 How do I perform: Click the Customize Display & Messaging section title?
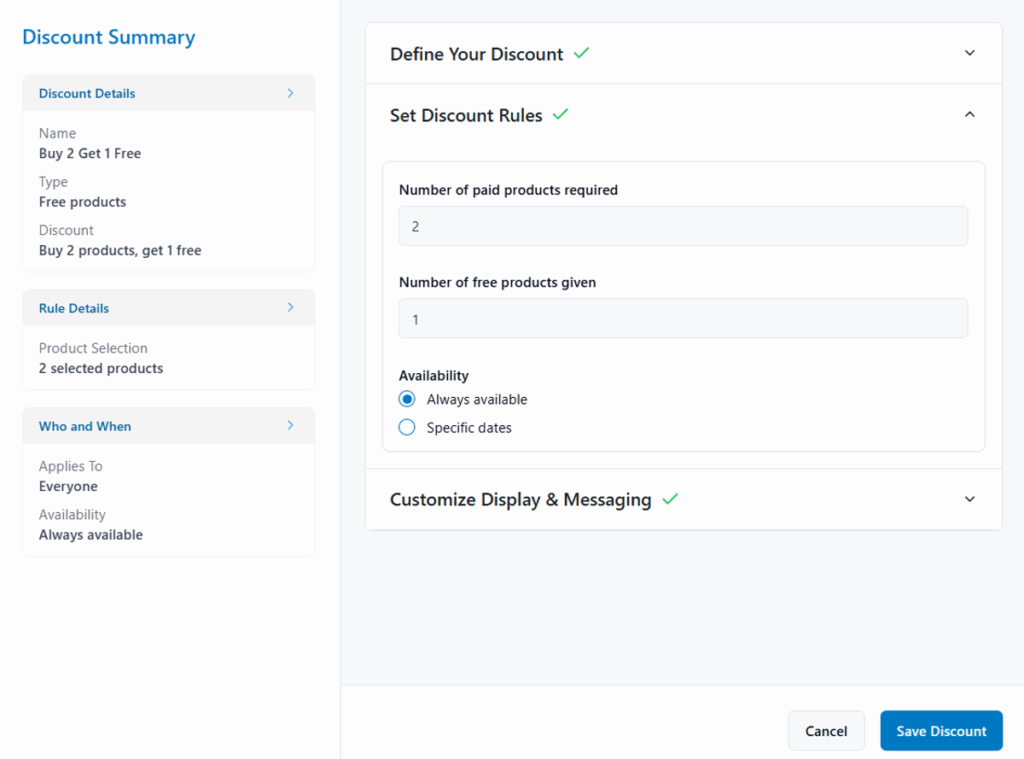520,499
